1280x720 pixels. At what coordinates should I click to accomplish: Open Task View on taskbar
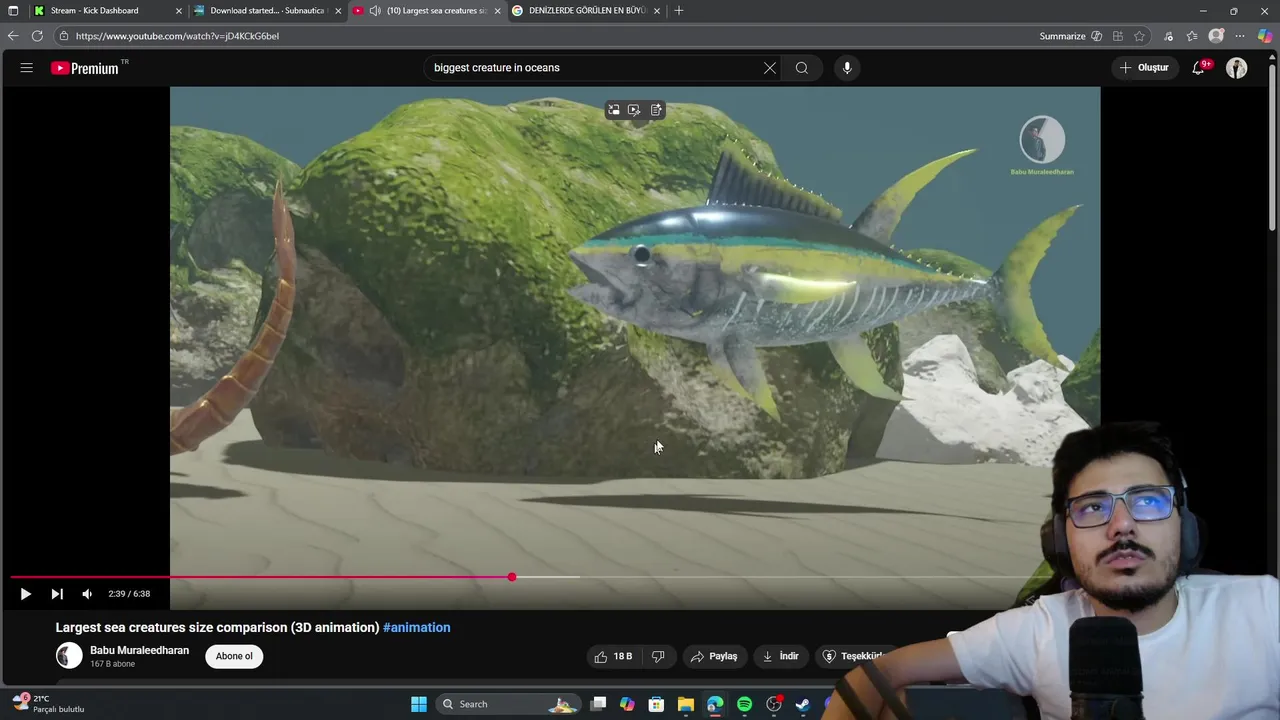[598, 704]
